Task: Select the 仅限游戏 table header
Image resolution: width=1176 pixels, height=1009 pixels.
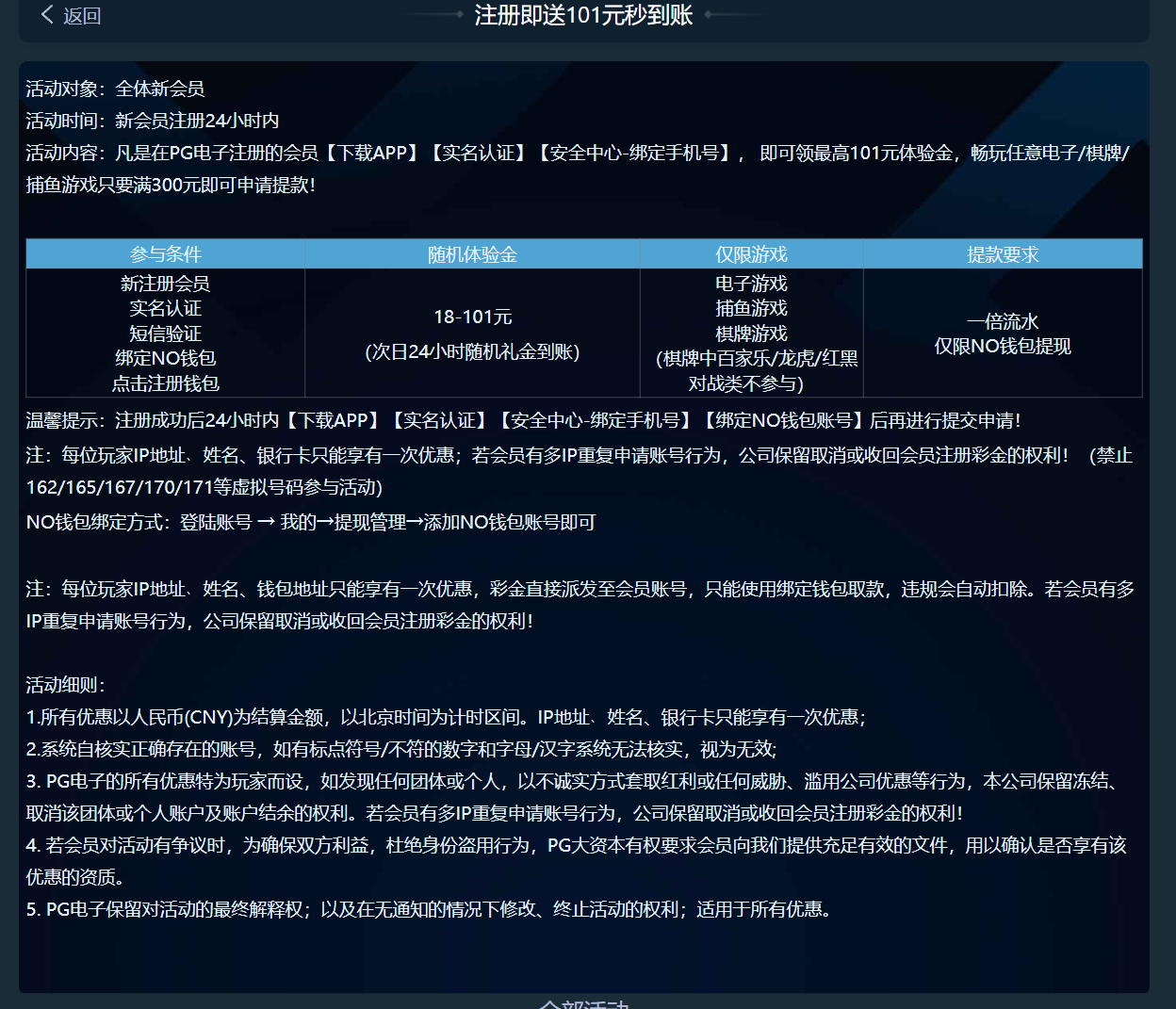Action: 751,254
